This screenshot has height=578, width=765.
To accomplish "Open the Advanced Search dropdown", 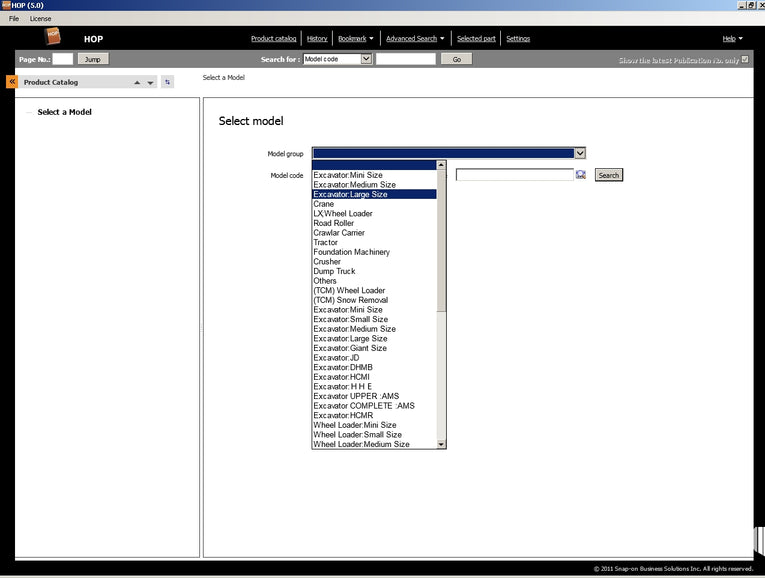I will (415, 38).
